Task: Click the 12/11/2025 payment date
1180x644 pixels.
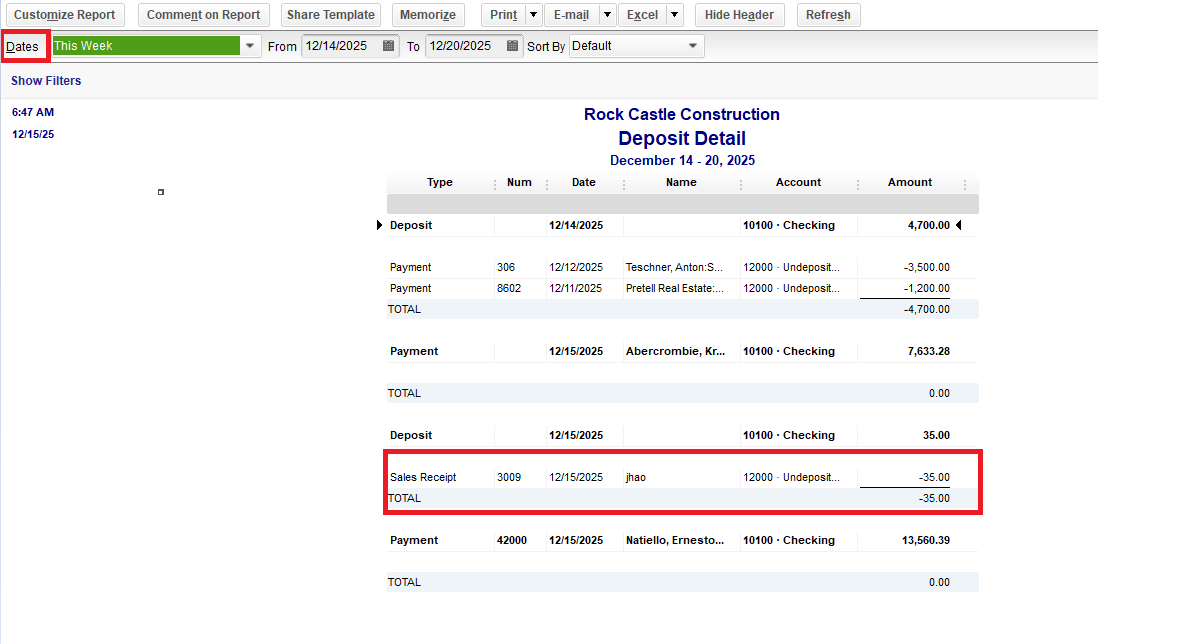Action: click(x=576, y=288)
